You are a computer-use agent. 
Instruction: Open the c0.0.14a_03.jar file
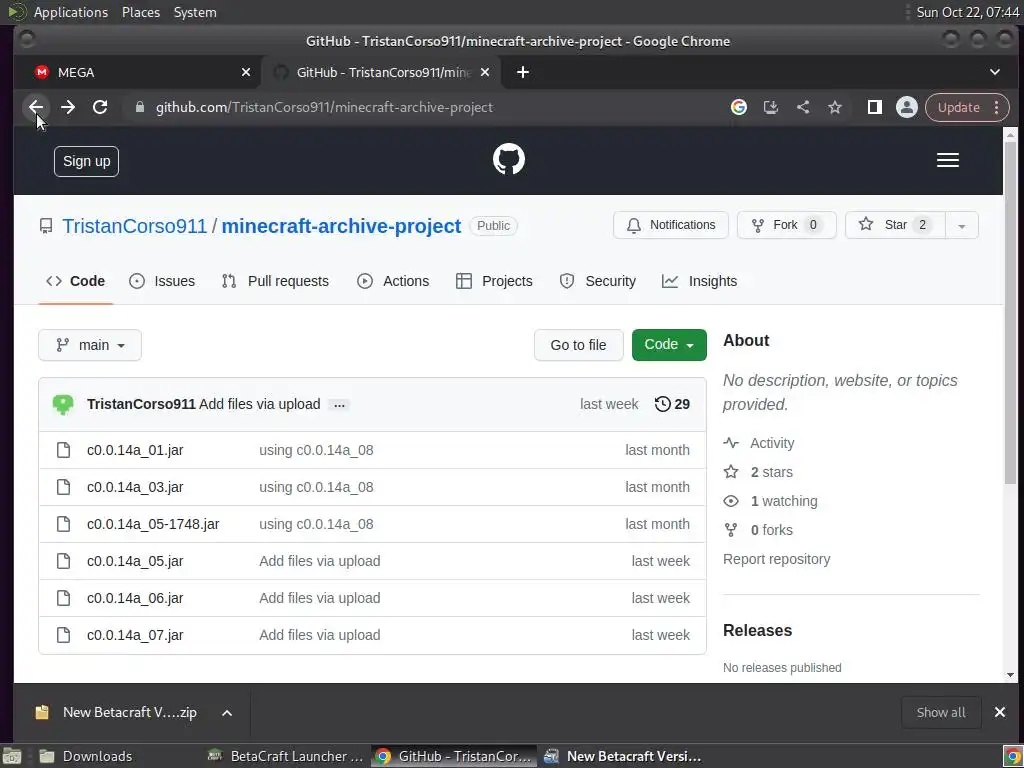coord(135,487)
